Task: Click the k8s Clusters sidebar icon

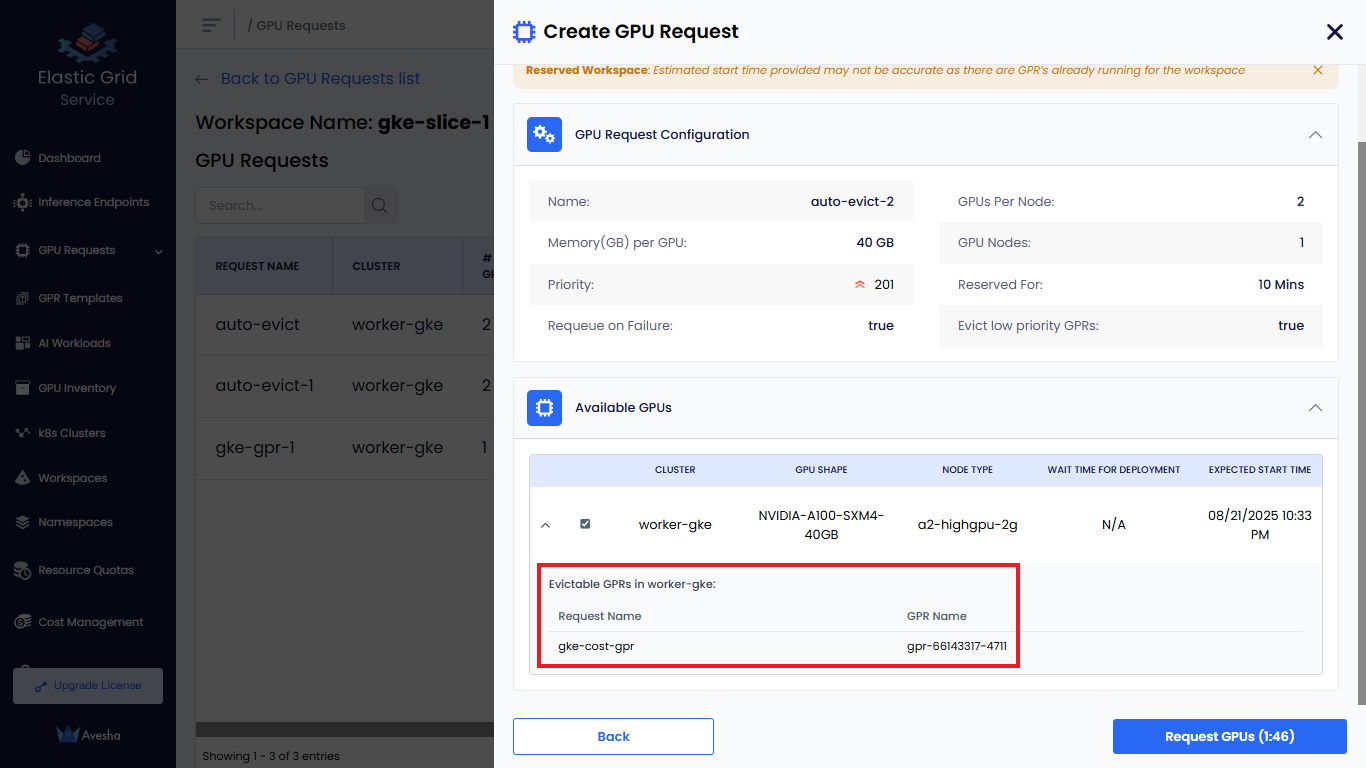Action: coord(22,433)
